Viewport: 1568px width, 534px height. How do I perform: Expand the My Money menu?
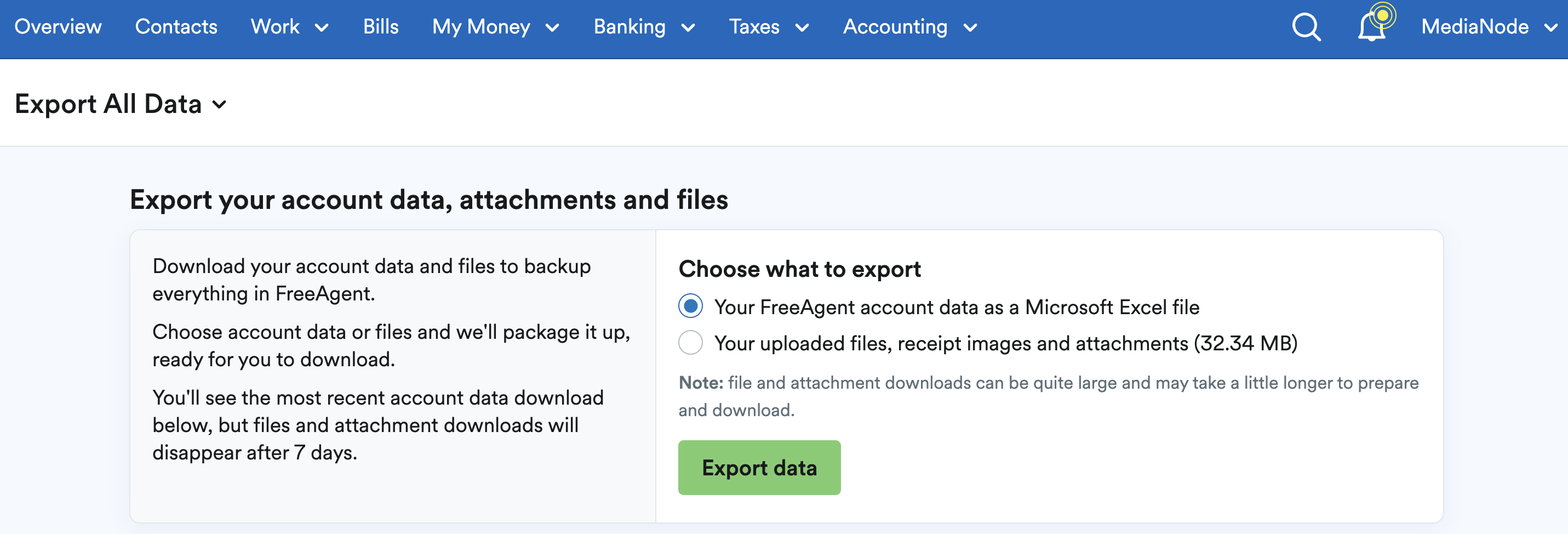495,27
